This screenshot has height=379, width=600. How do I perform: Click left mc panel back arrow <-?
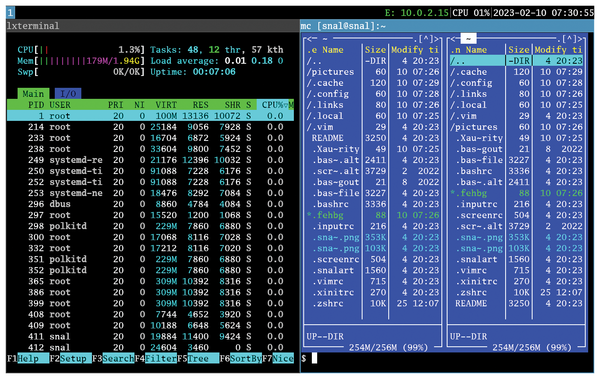point(312,39)
